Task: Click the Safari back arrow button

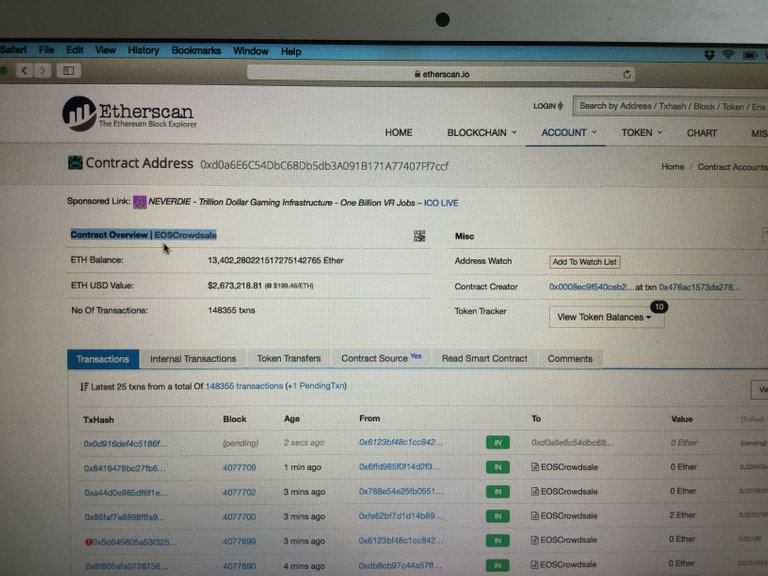Action: pyautogui.click(x=24, y=71)
